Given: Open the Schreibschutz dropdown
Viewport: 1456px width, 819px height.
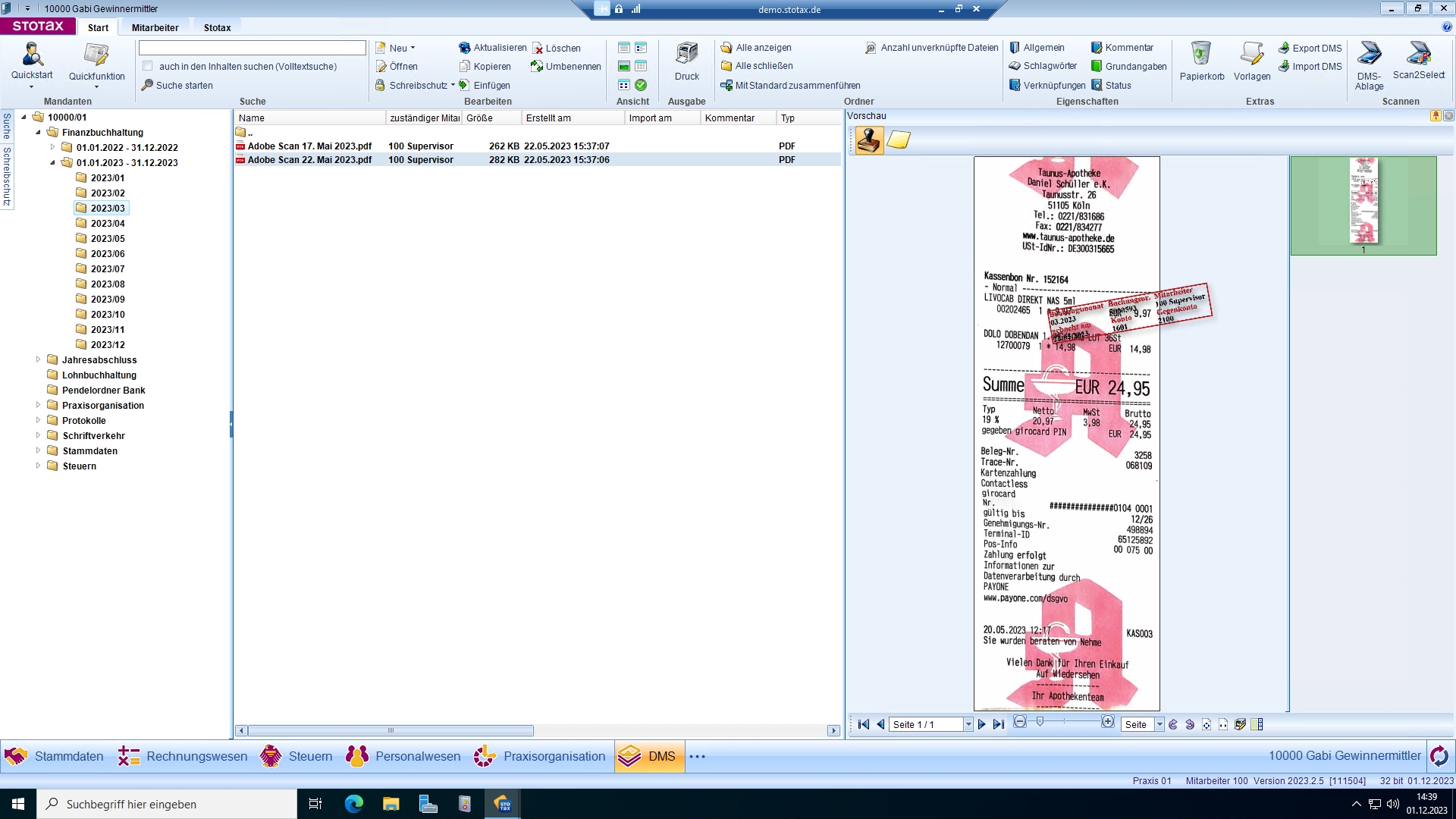Looking at the screenshot, I should point(416,86).
